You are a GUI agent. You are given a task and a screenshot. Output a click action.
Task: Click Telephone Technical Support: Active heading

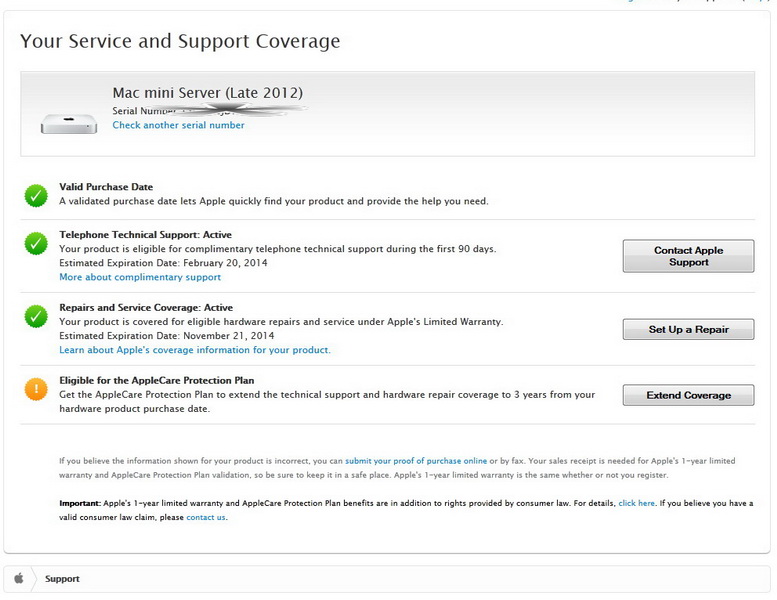pos(145,235)
